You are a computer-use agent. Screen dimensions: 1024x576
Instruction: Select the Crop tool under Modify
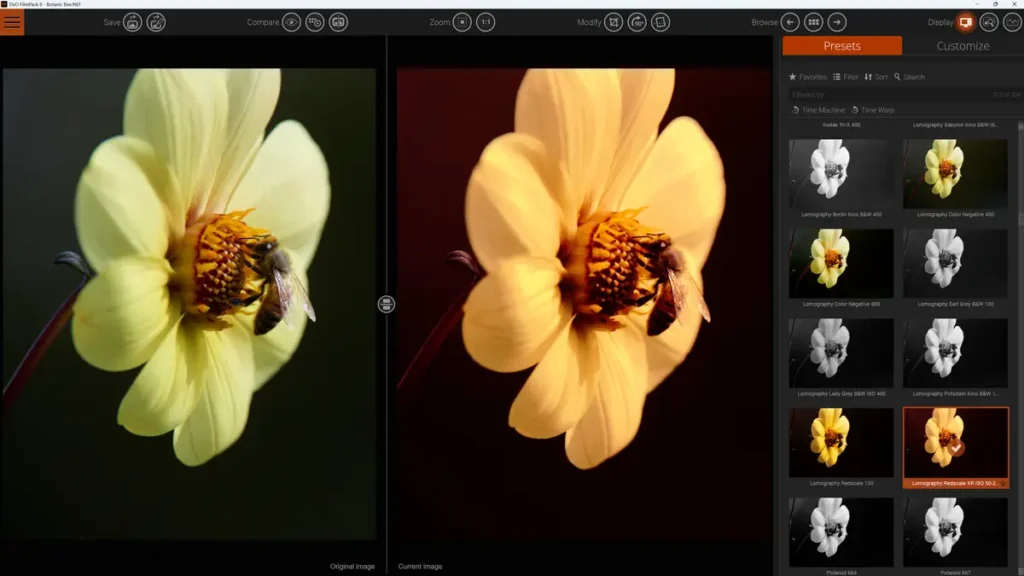(614, 22)
